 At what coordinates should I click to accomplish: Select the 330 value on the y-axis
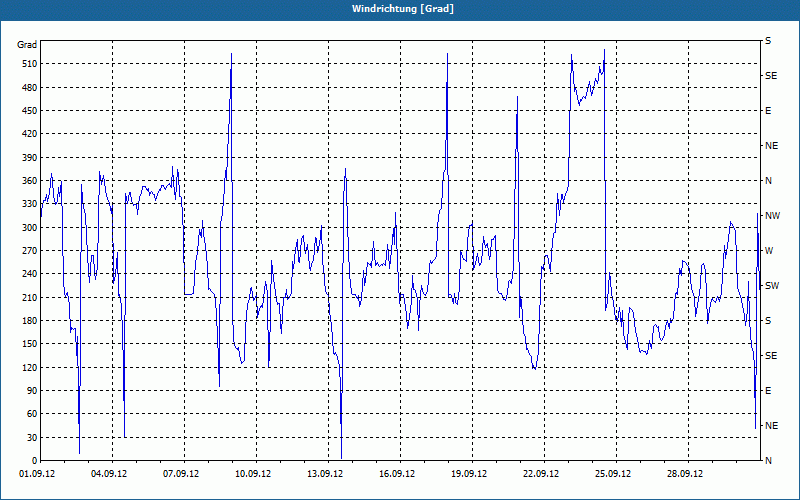[30, 204]
